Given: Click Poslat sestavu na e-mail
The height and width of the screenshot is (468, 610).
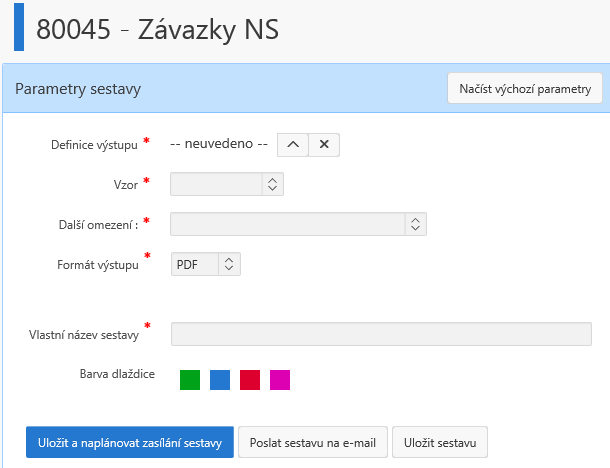Looking at the screenshot, I should tap(312, 442).
